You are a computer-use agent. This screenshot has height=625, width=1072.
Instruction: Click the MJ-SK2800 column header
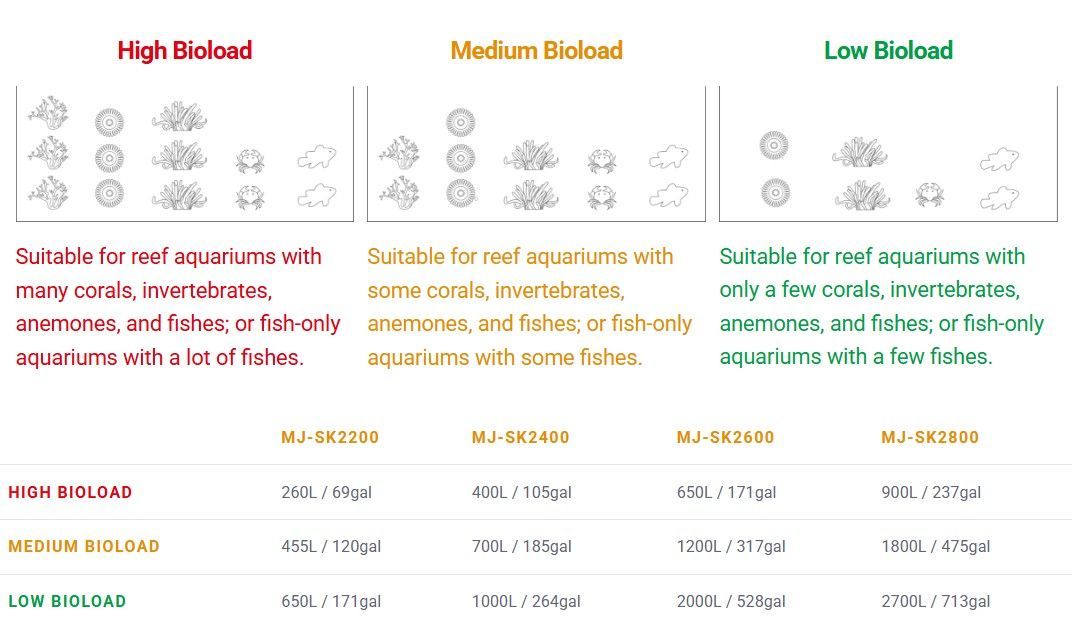(x=930, y=437)
